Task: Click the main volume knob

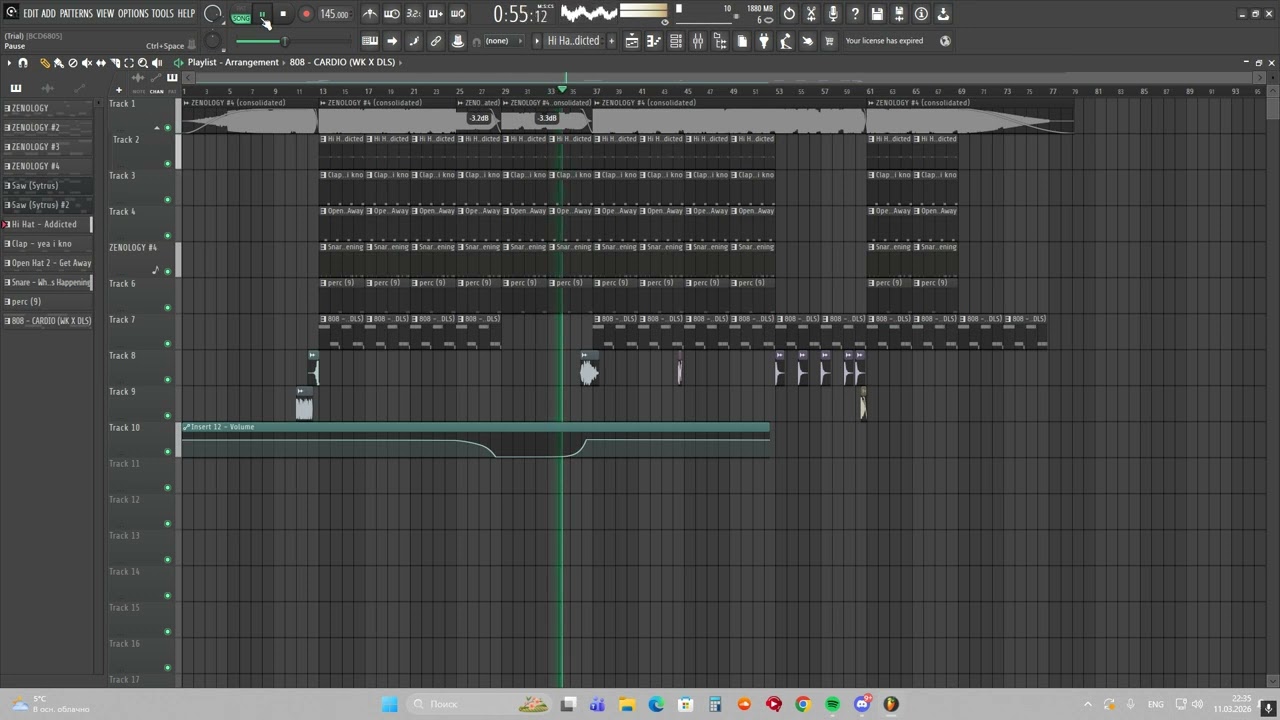Action: coord(212,14)
